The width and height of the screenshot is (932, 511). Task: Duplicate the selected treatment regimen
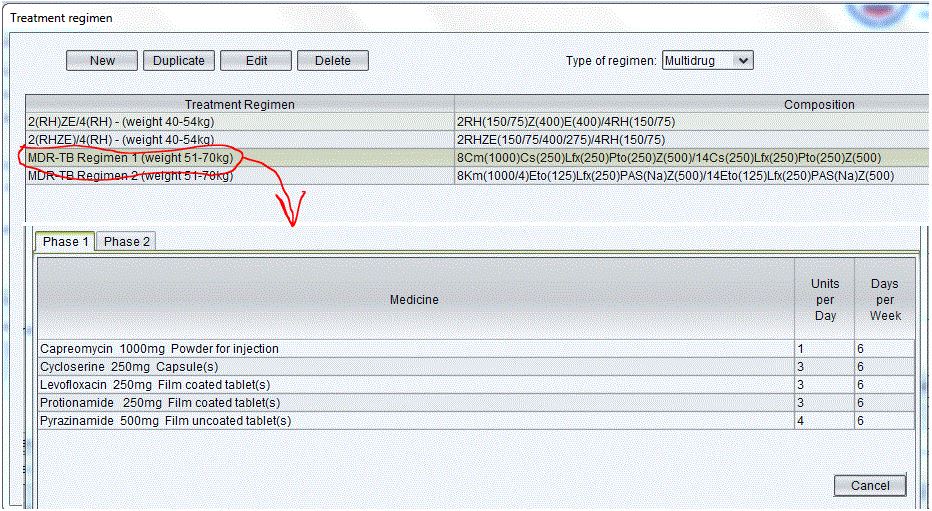coord(179,61)
